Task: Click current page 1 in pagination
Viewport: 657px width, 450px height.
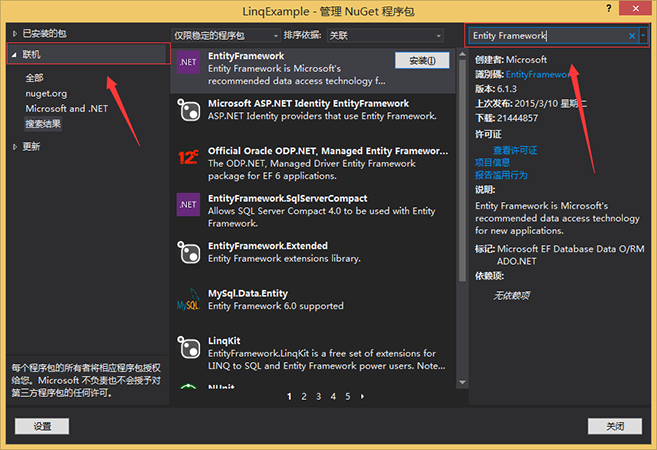Action: pos(289,396)
